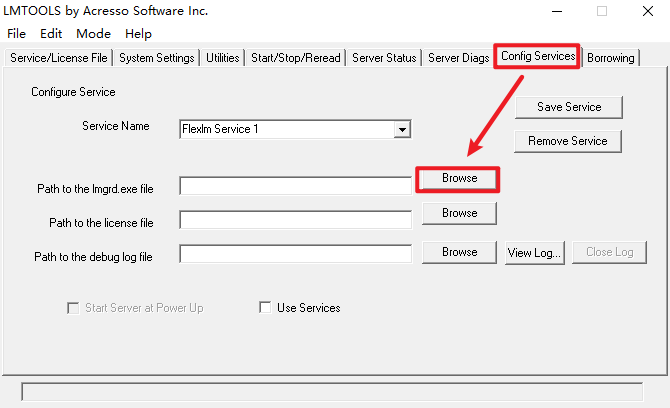Enable the Use Services checkbox
This screenshot has height=408, width=670.
[x=266, y=308]
